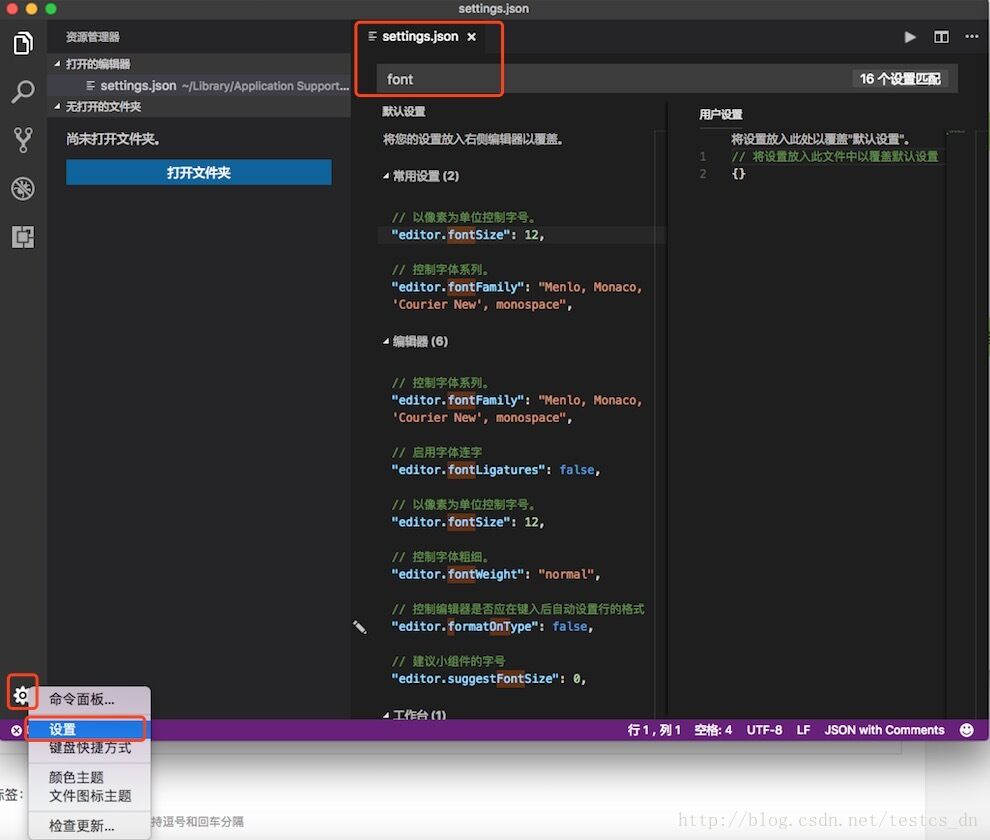Open the Search view icon
990x840 pixels.
coord(22,92)
